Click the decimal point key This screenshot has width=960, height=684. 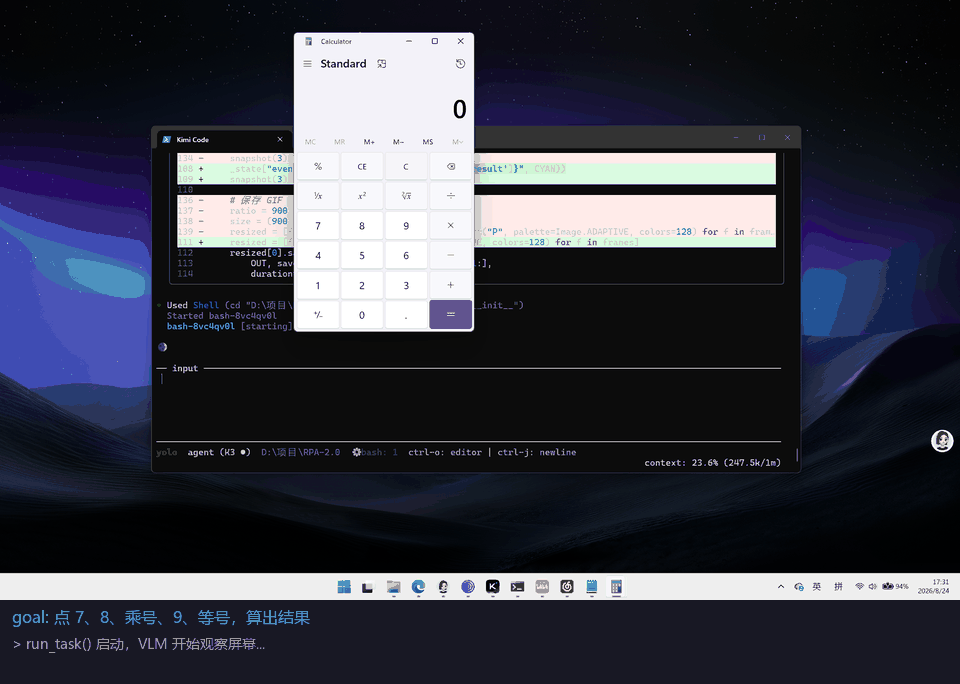[406, 315]
